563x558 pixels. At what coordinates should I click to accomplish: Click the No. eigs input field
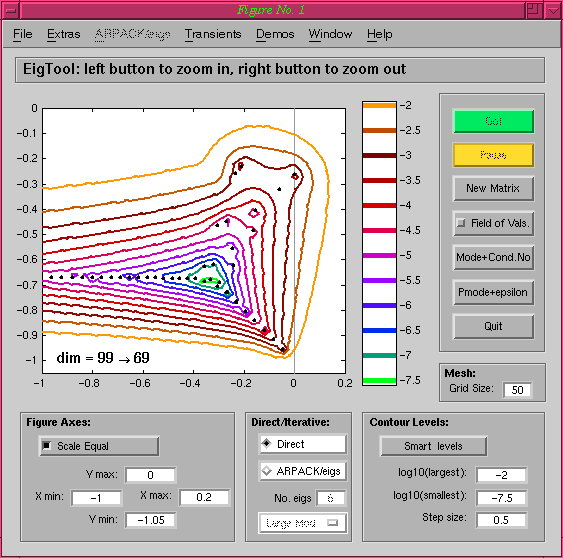[330, 498]
